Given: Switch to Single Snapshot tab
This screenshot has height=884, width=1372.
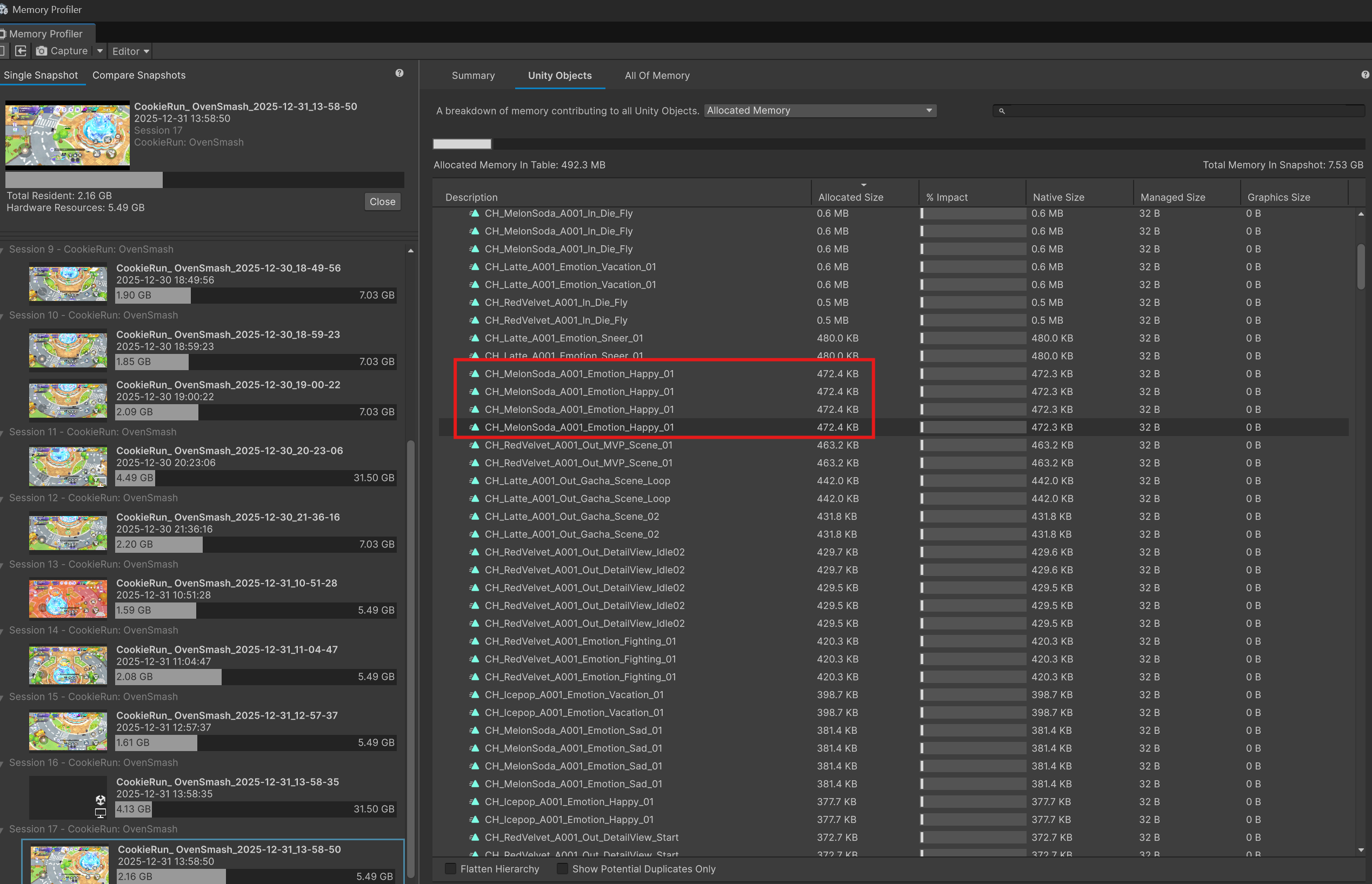Looking at the screenshot, I should (x=41, y=75).
